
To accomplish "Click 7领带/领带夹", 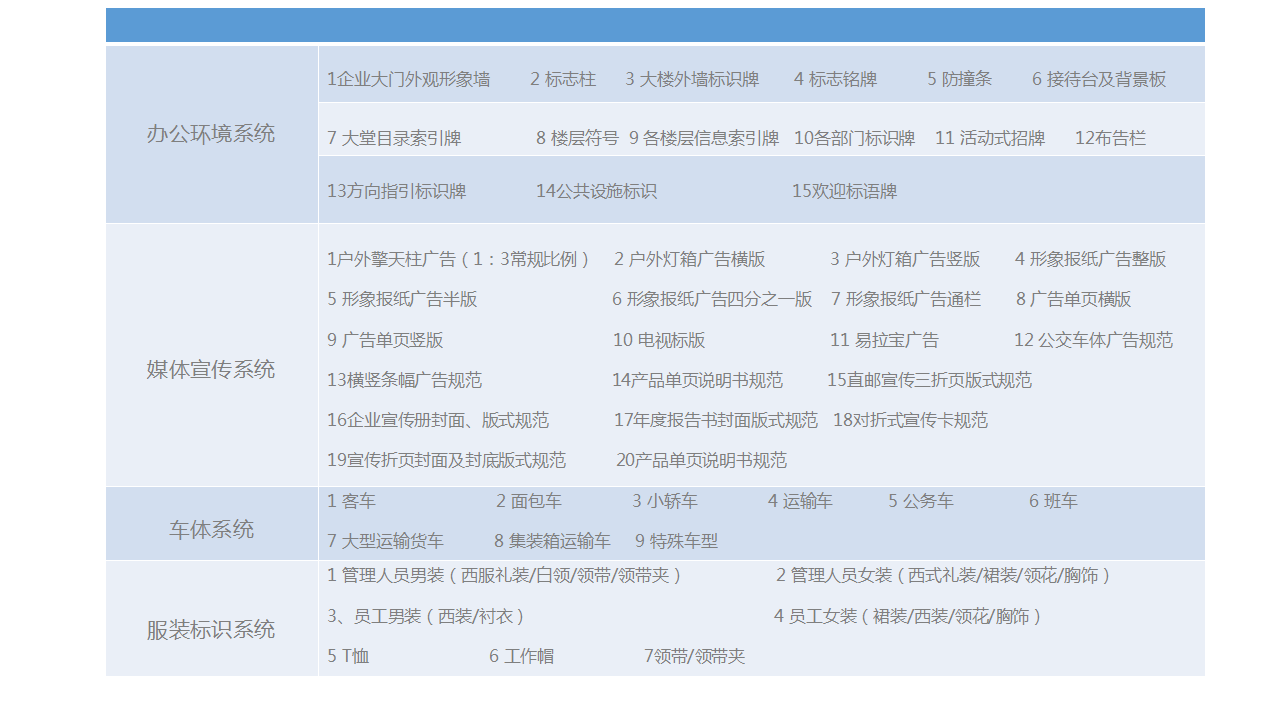I will click(695, 657).
